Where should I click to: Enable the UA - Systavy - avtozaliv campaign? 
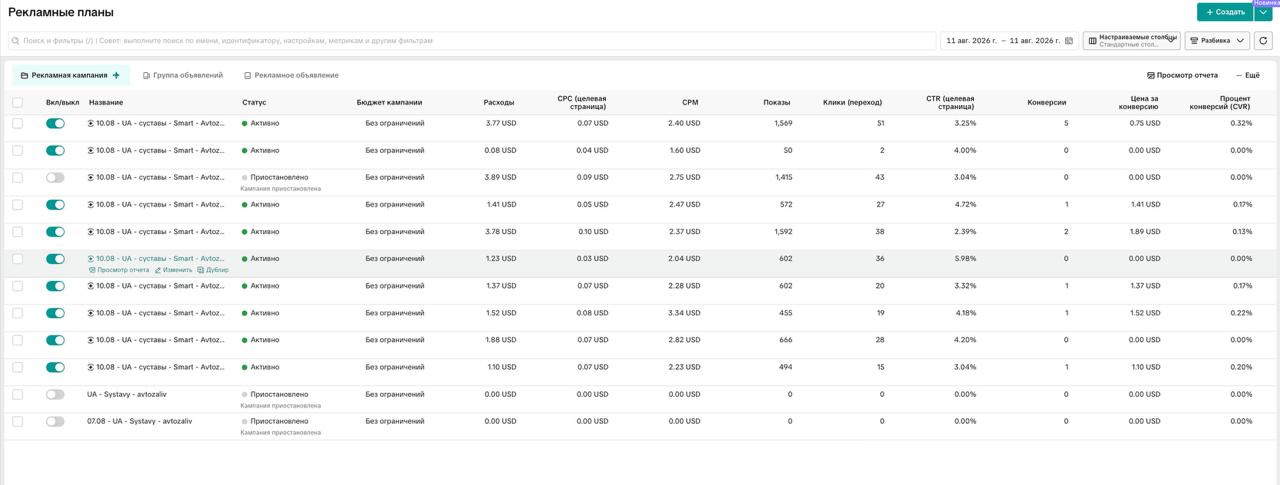55,394
